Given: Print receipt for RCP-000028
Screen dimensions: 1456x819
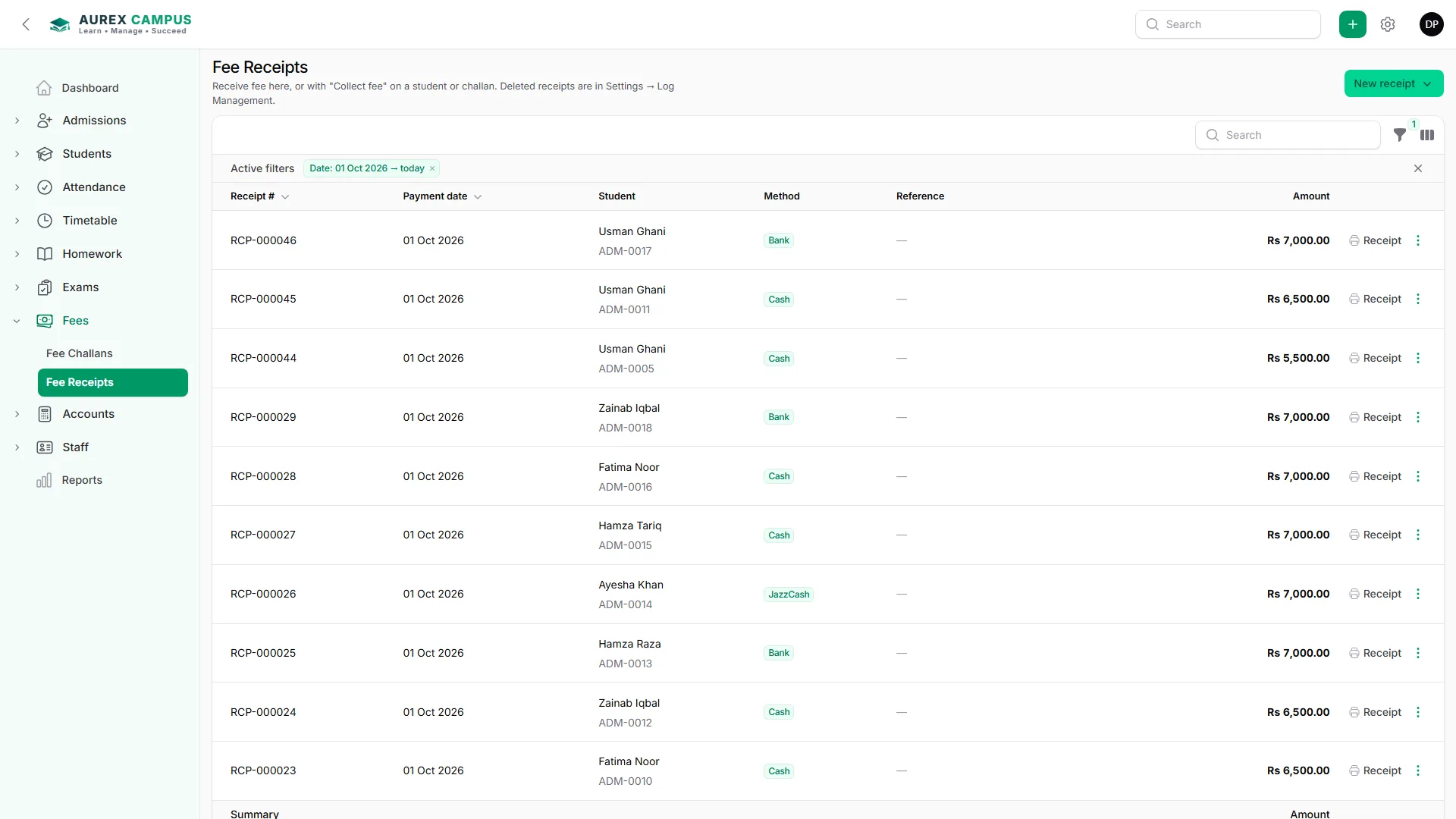Looking at the screenshot, I should click(x=1375, y=476).
